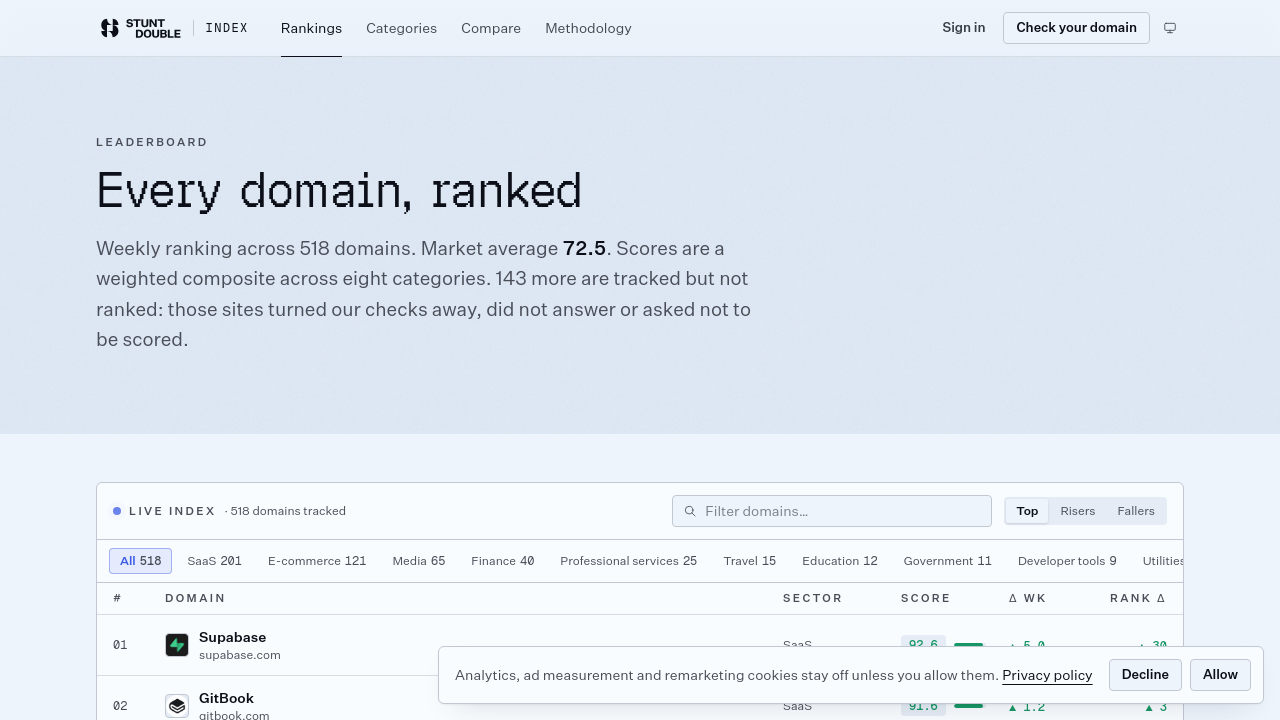Click the Live Index status dot
This screenshot has width=1280, height=720.
tap(117, 511)
